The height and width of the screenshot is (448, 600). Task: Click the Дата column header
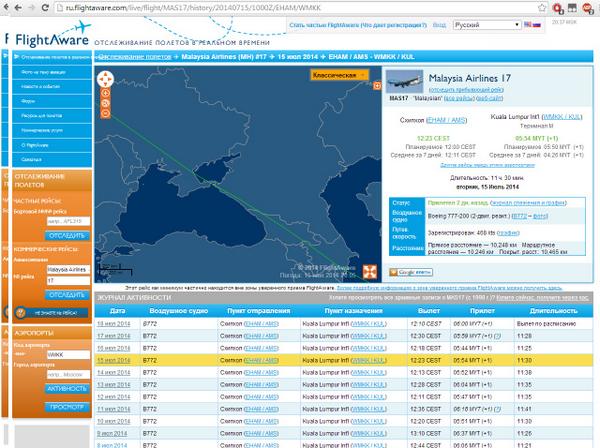[x=117, y=311]
